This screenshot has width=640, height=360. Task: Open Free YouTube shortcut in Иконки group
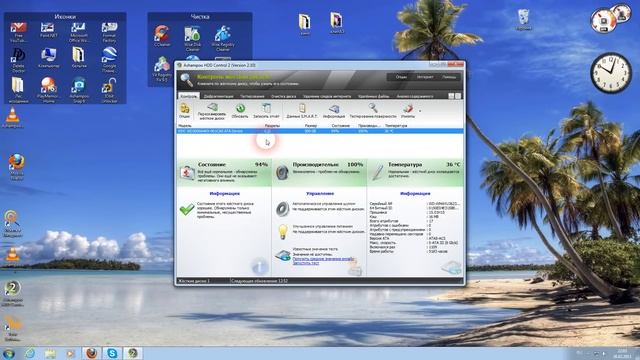coord(18,32)
